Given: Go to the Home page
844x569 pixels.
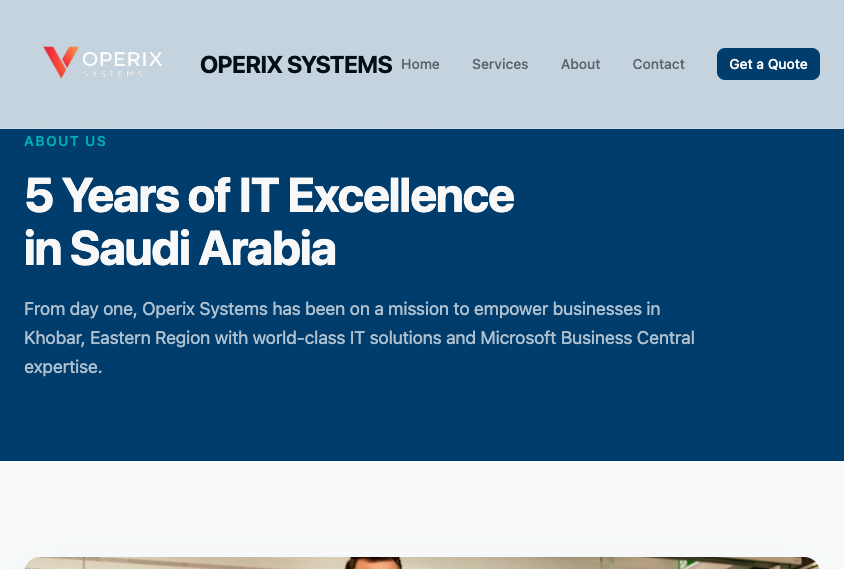Looking at the screenshot, I should pos(420,64).
